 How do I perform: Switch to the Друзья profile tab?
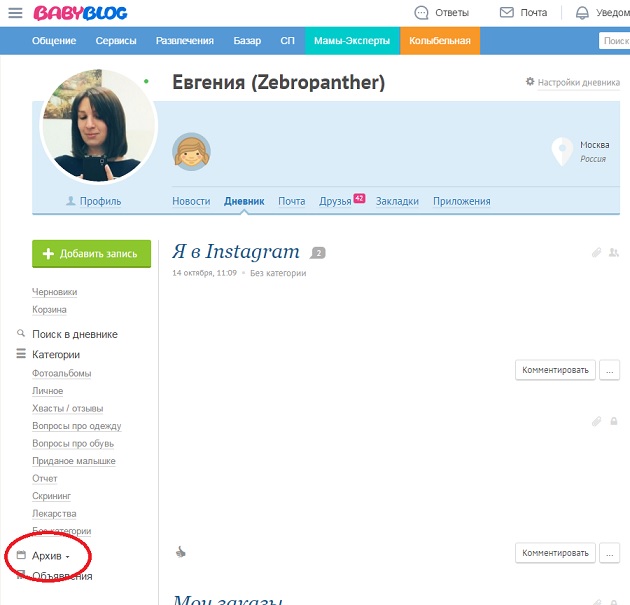click(x=335, y=201)
